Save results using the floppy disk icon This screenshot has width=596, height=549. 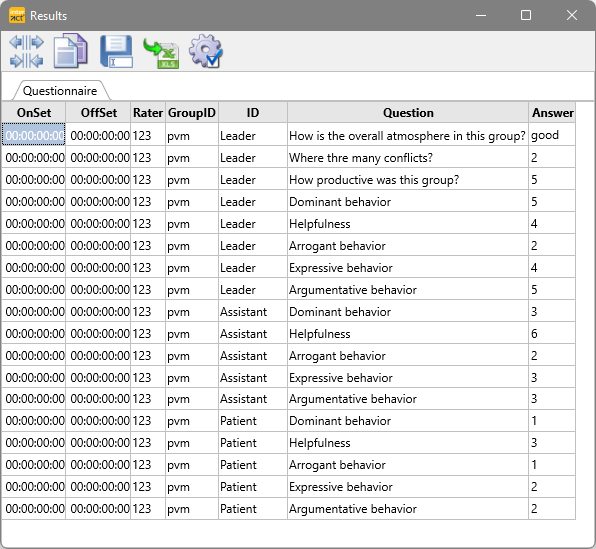click(x=116, y=51)
